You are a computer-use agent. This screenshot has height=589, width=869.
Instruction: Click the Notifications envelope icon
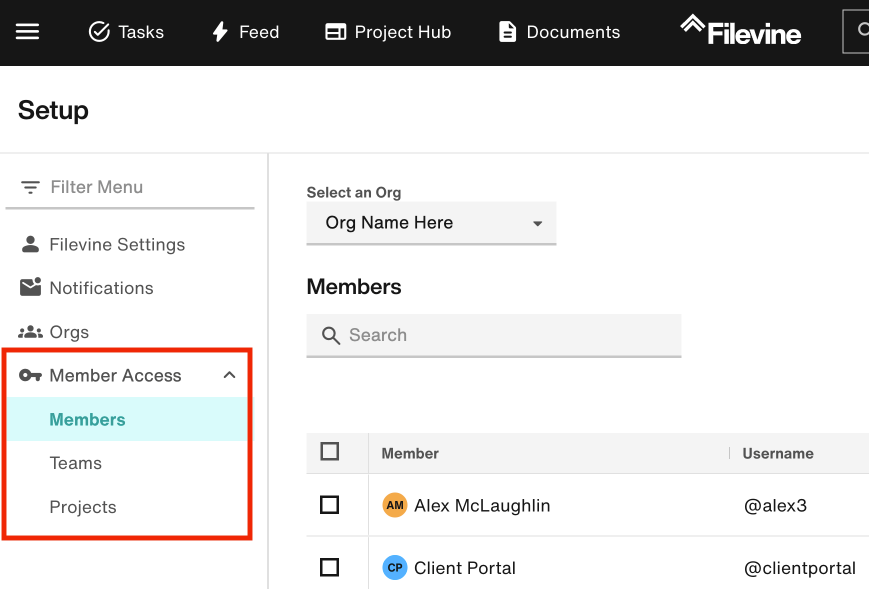tap(30, 287)
